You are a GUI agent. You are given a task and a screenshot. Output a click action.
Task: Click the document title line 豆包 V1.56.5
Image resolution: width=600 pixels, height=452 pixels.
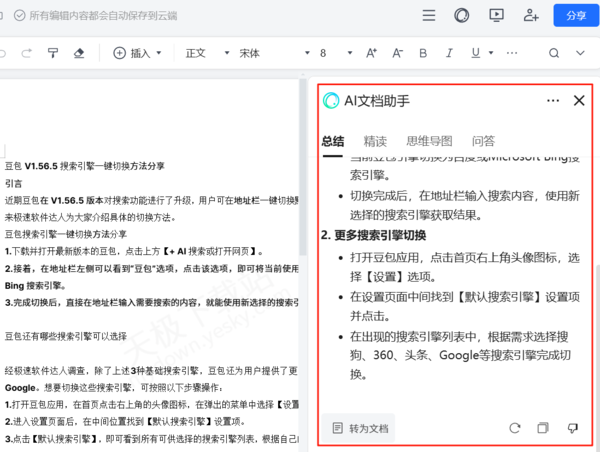point(85,166)
